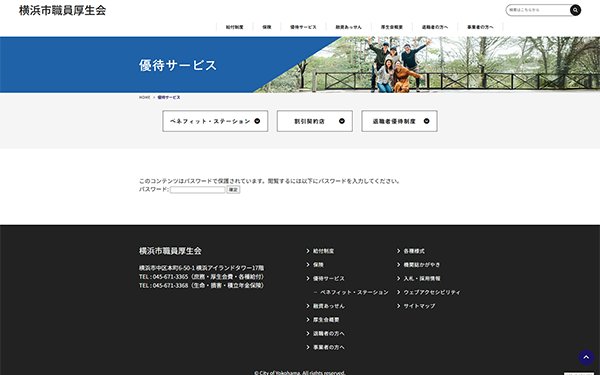This screenshot has height=375, width=600.
Task: Jump to 割引契約店 section button
Action: (x=315, y=121)
